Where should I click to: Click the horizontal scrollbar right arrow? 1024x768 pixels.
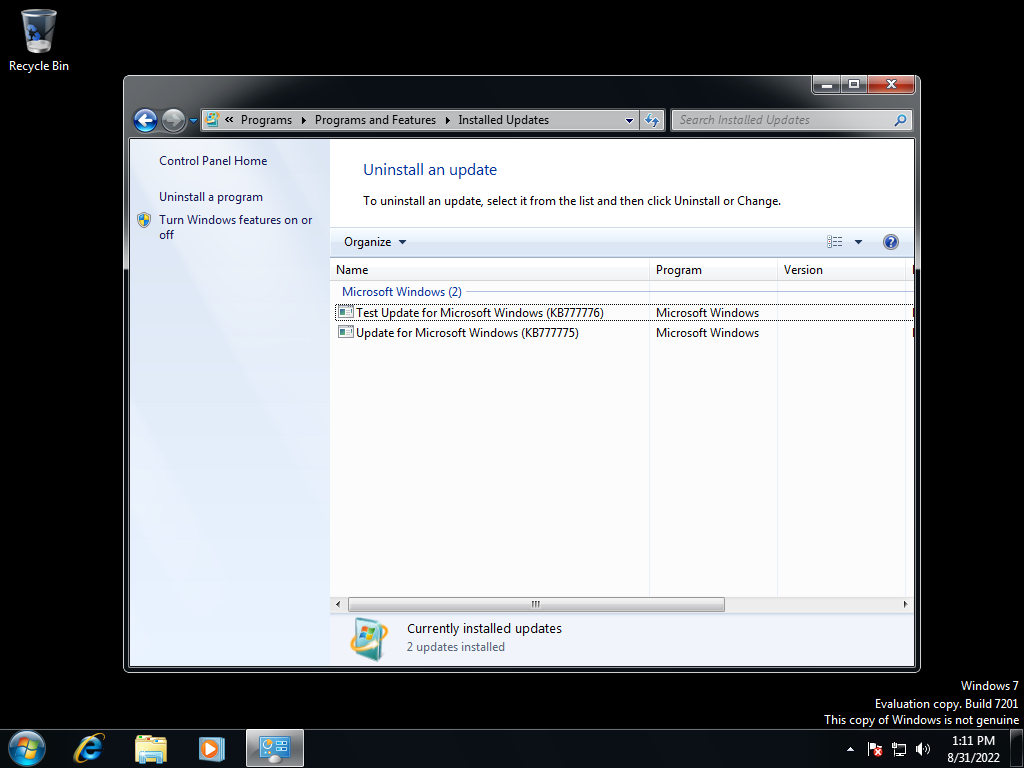[x=905, y=604]
